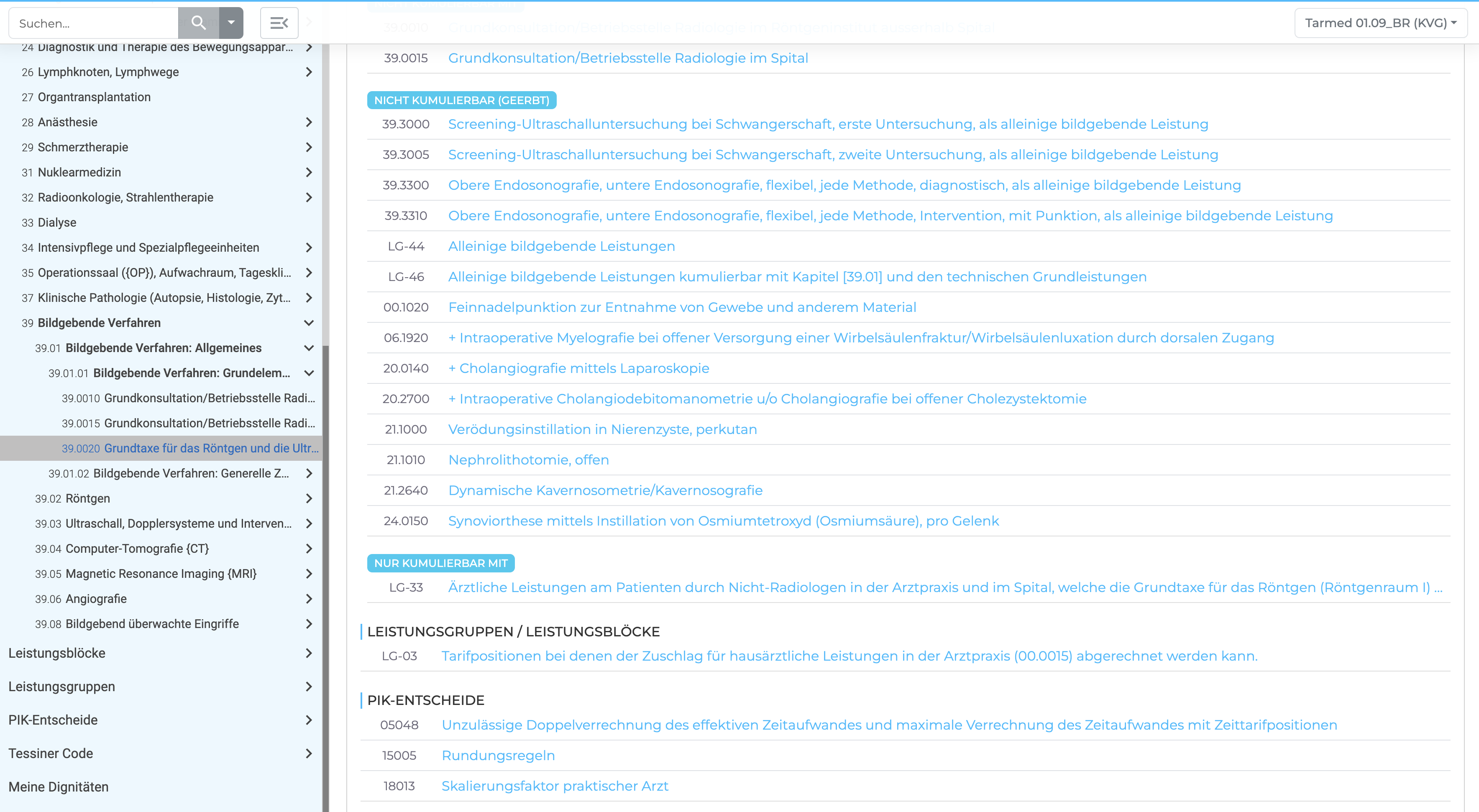Expand chapter 32 Radioonkologie chevron

click(x=309, y=197)
